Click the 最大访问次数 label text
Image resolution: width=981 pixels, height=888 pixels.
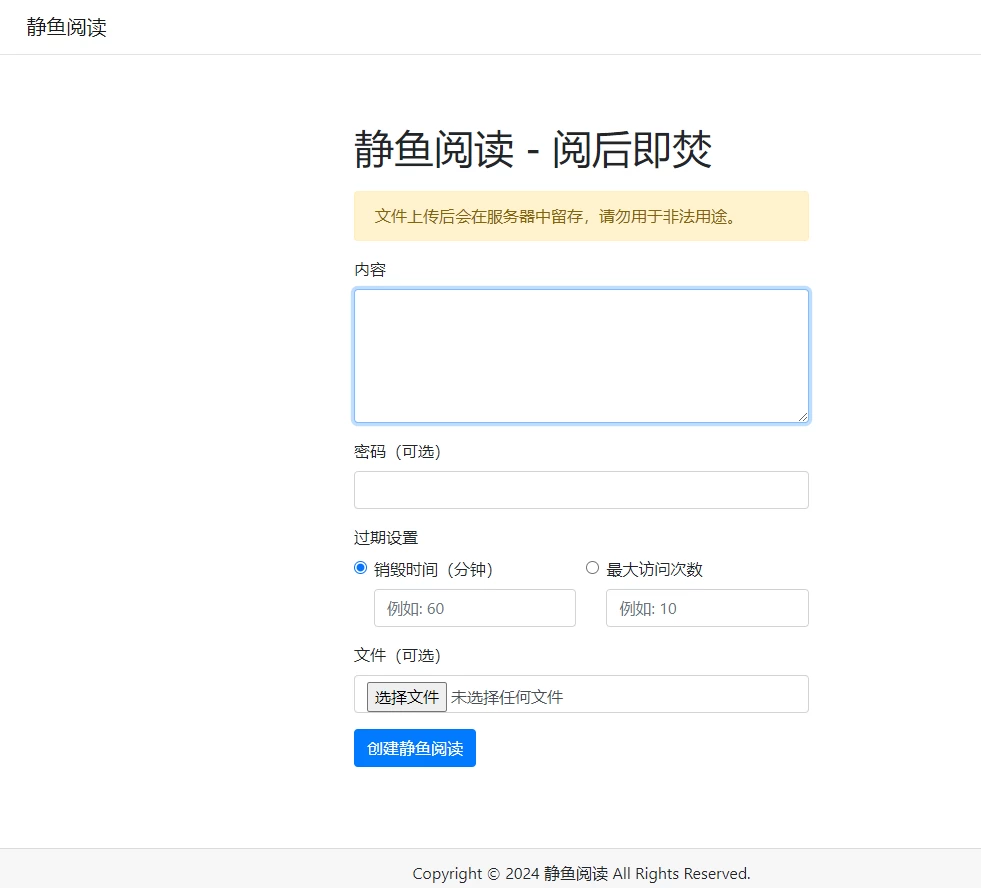(x=654, y=570)
